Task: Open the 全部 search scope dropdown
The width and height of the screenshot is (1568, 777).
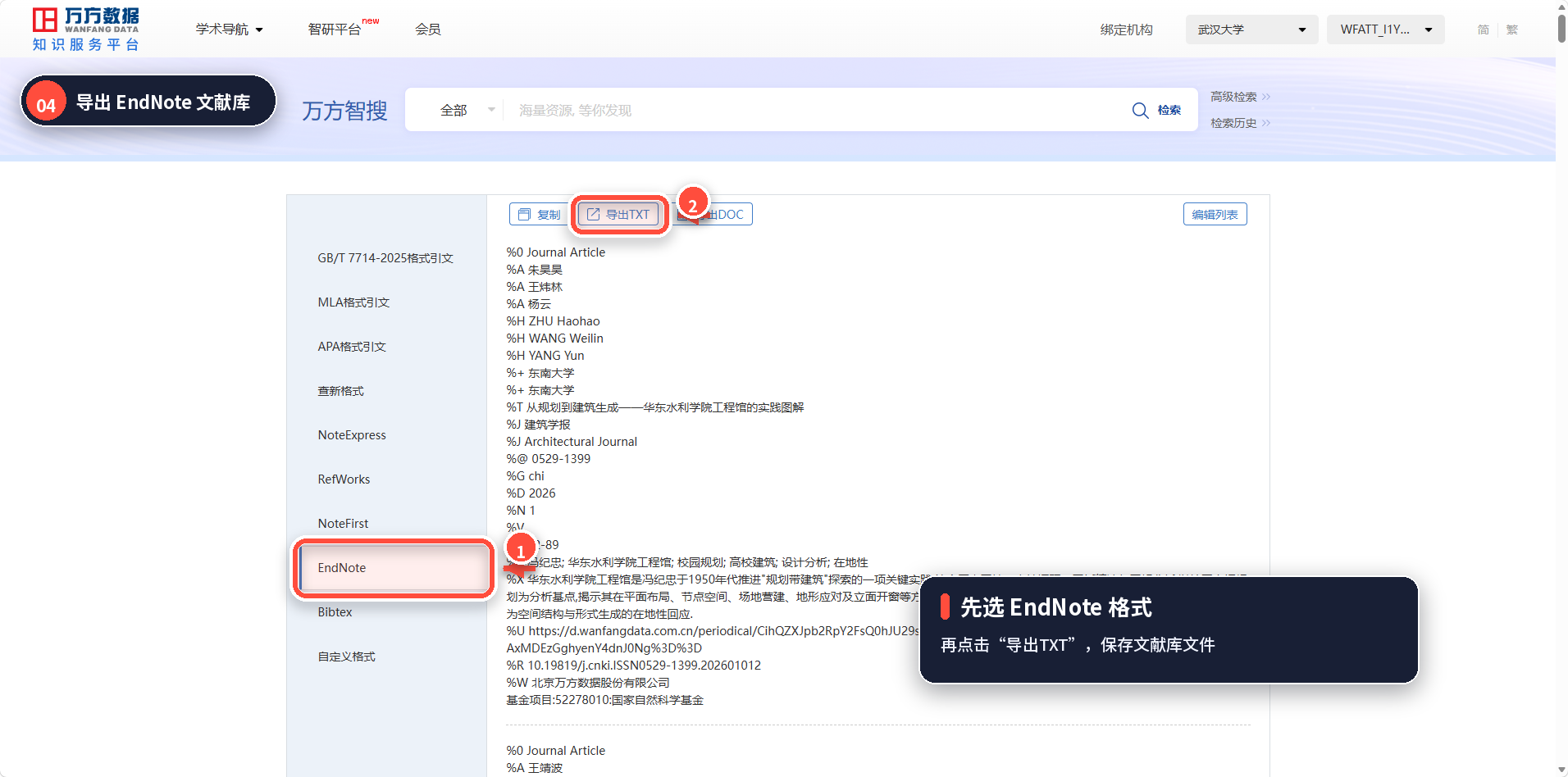Action: tap(467, 110)
